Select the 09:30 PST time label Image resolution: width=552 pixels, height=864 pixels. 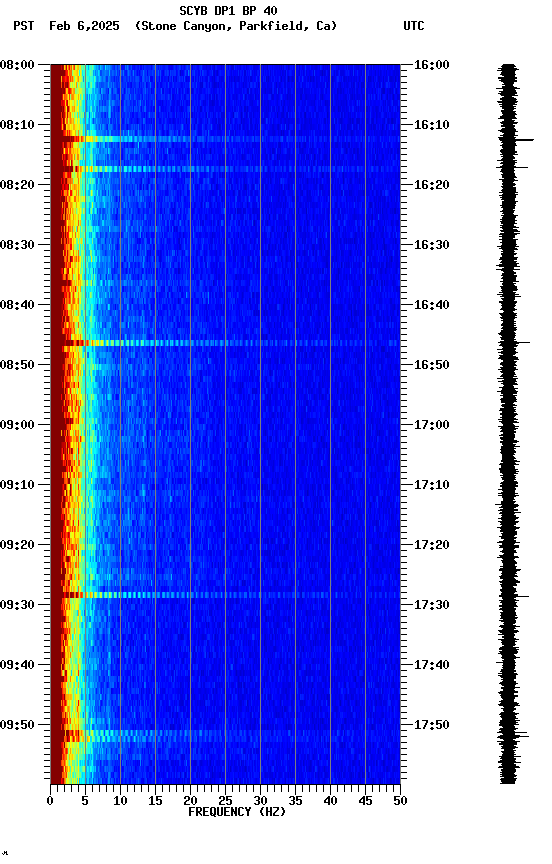(17, 605)
